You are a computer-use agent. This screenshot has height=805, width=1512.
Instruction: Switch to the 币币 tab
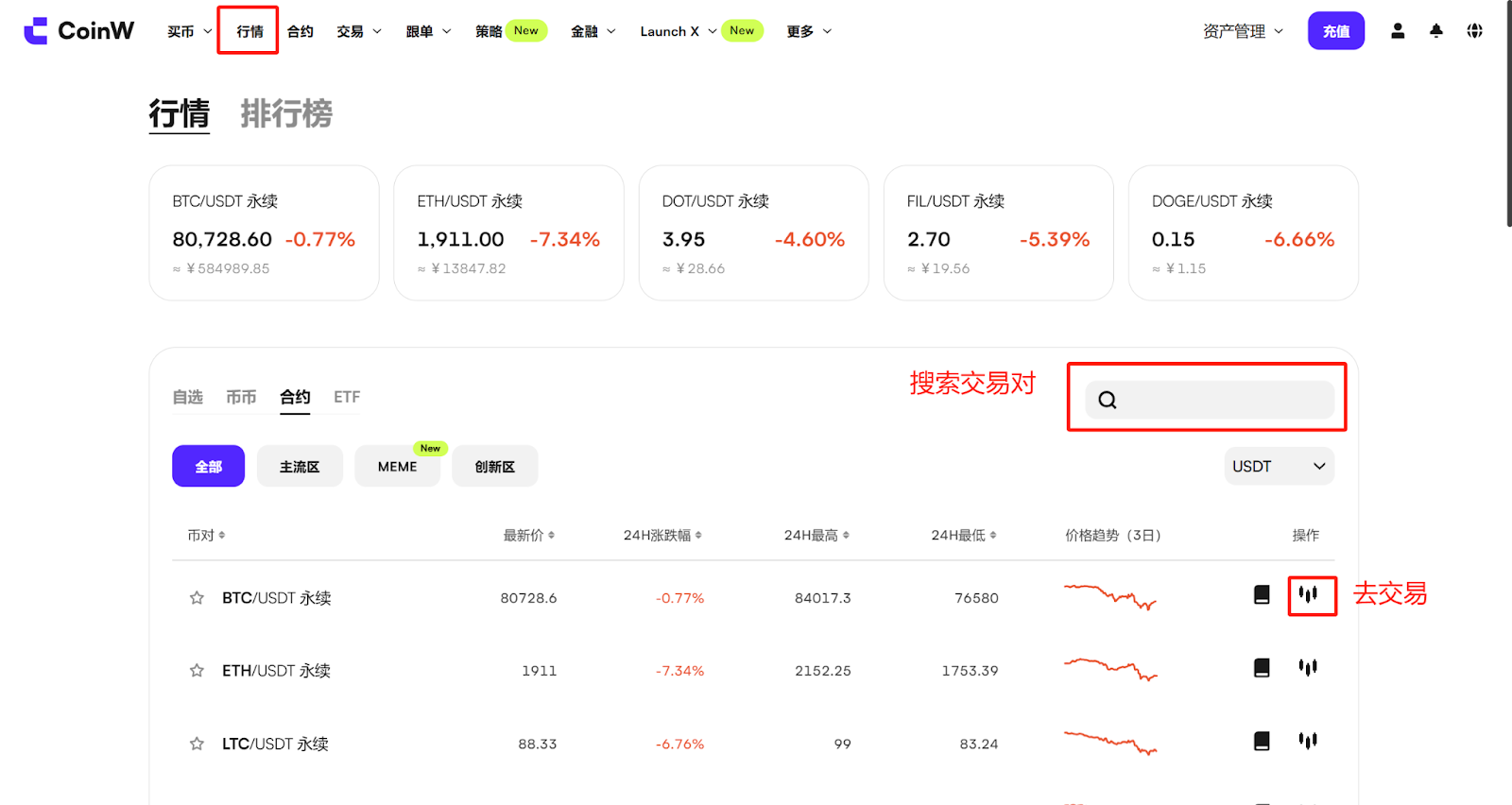[241, 397]
